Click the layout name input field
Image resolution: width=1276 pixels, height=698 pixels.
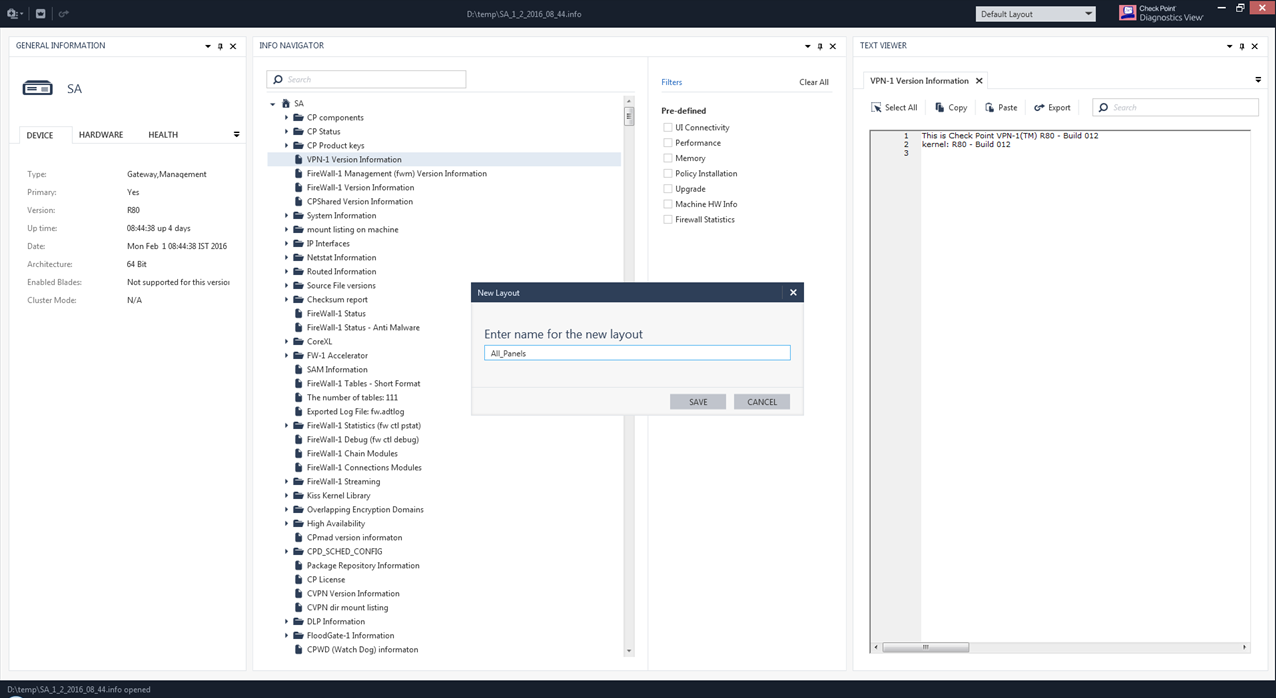[637, 354]
